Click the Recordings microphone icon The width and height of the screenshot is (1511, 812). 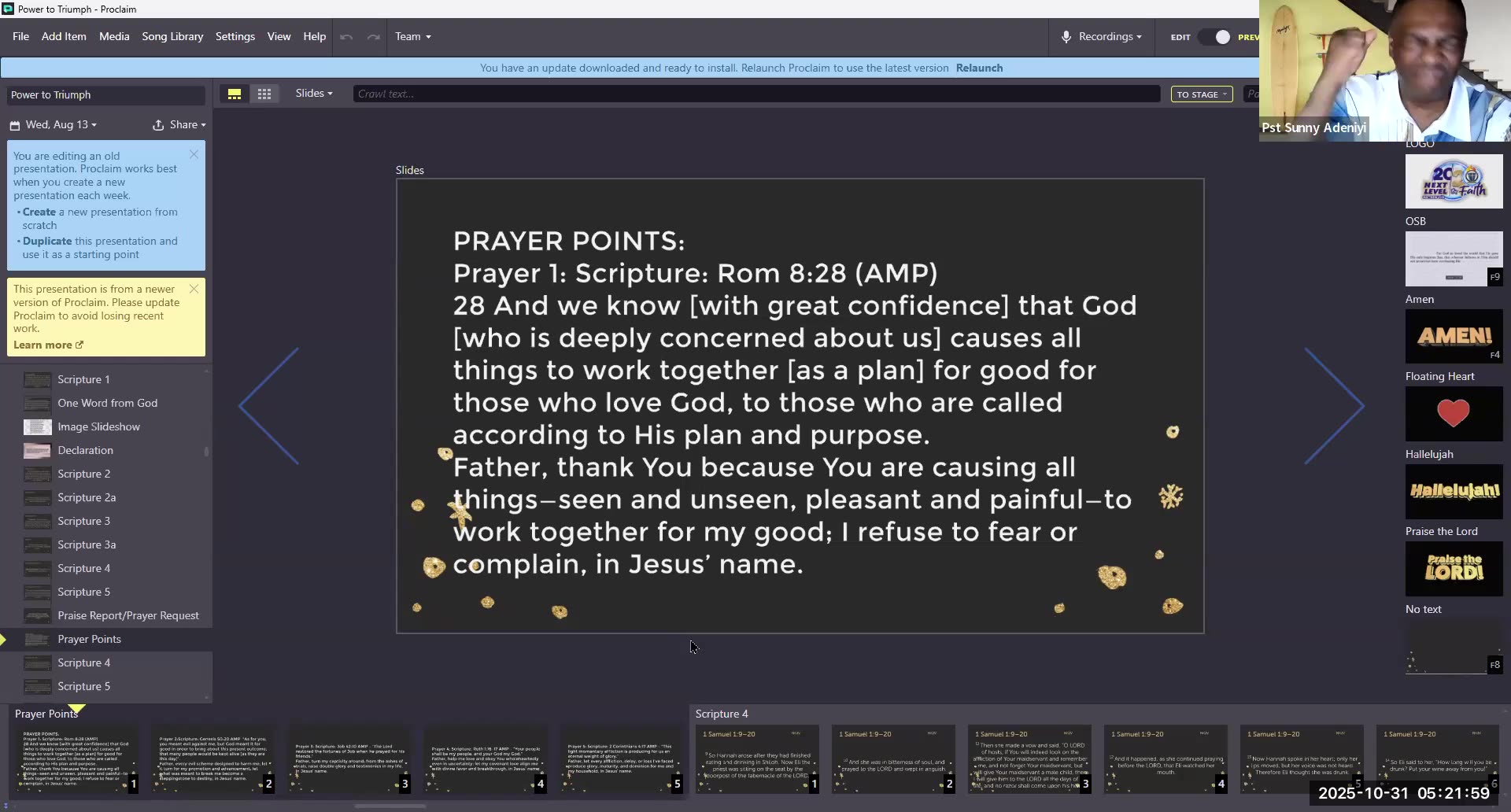coord(1066,37)
